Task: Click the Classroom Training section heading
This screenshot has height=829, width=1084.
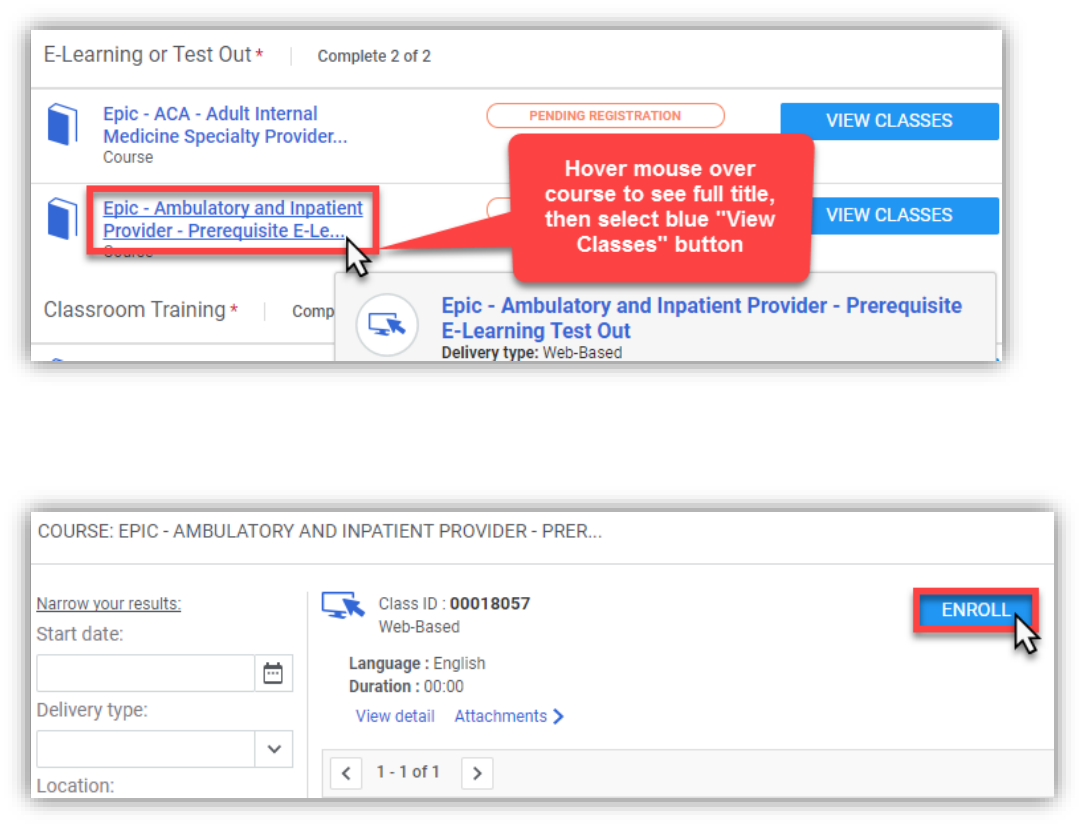Action: (135, 310)
